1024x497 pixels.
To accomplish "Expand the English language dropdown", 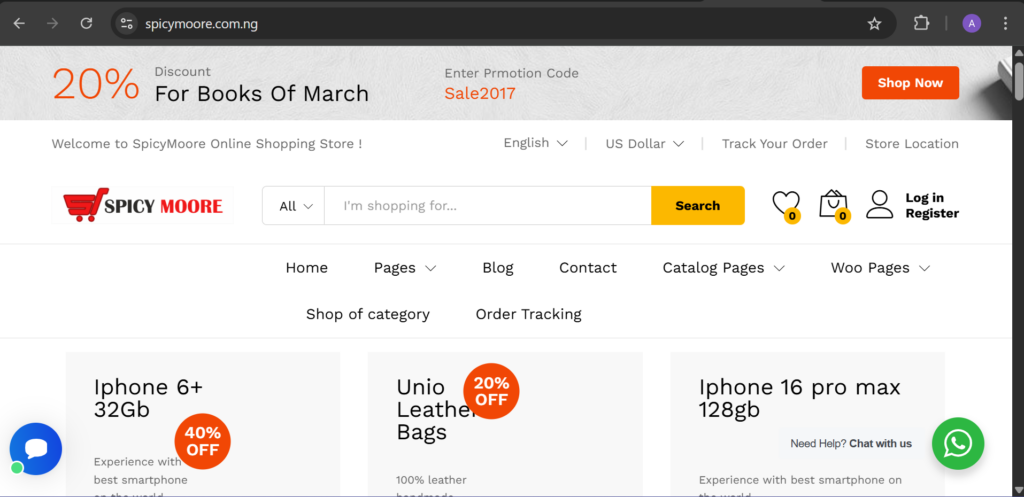I will pos(535,143).
